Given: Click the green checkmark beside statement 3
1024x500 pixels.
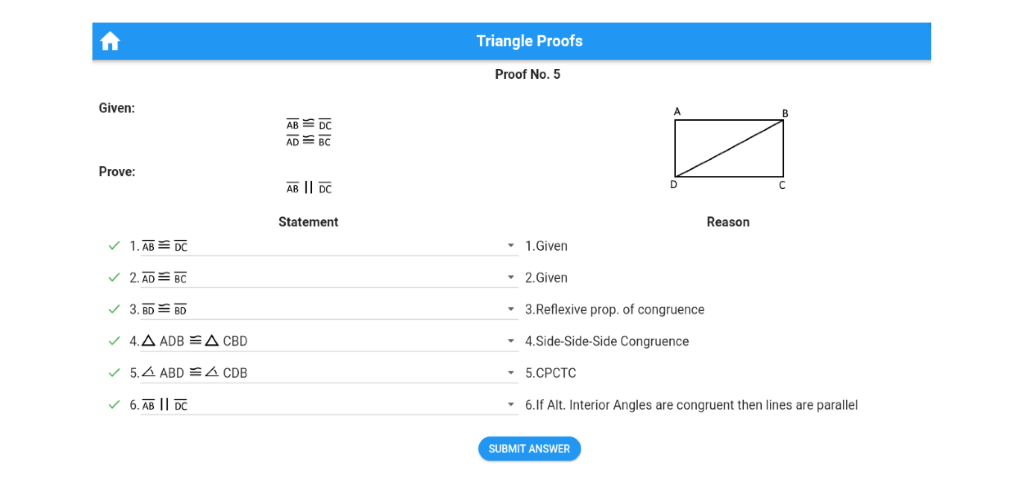Looking at the screenshot, I should point(114,309).
